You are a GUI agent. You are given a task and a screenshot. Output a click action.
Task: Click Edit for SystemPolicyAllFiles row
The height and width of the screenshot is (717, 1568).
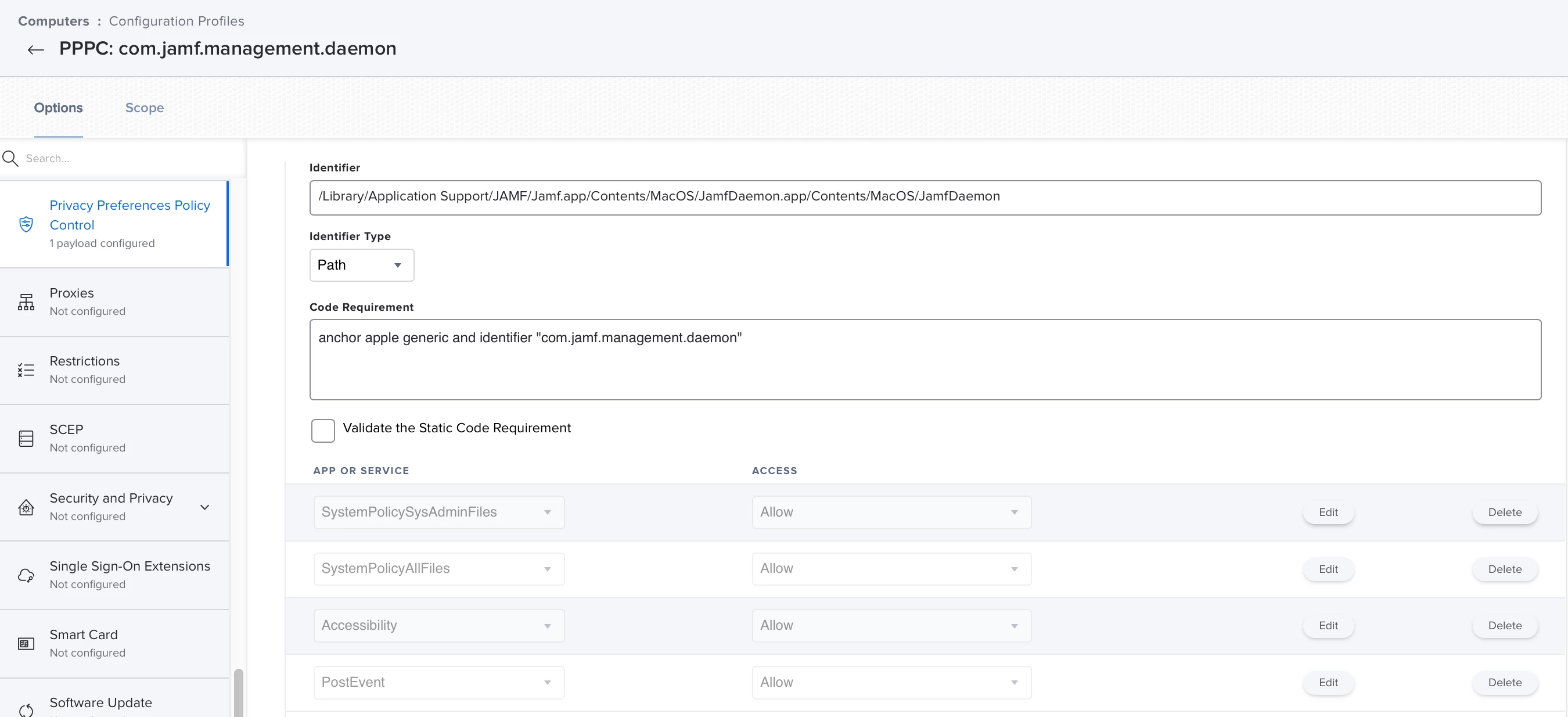click(x=1328, y=569)
